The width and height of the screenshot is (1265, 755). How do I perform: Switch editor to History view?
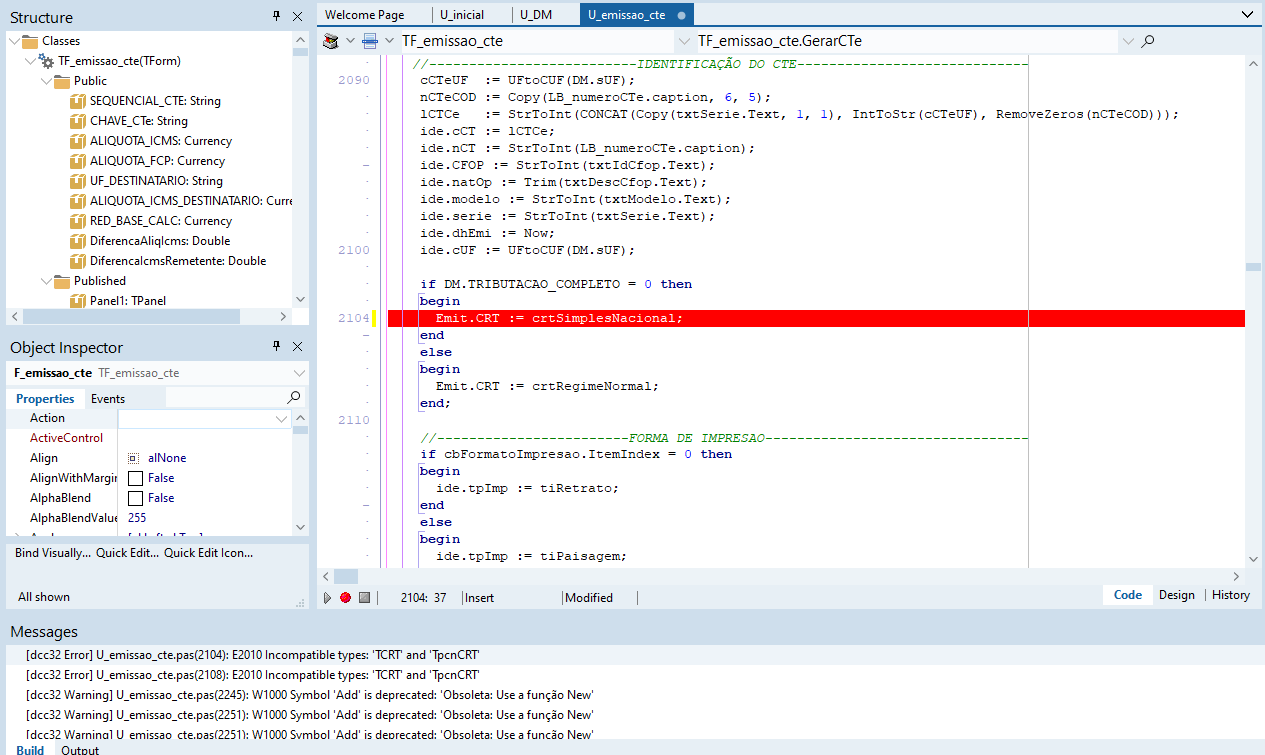(x=1230, y=595)
